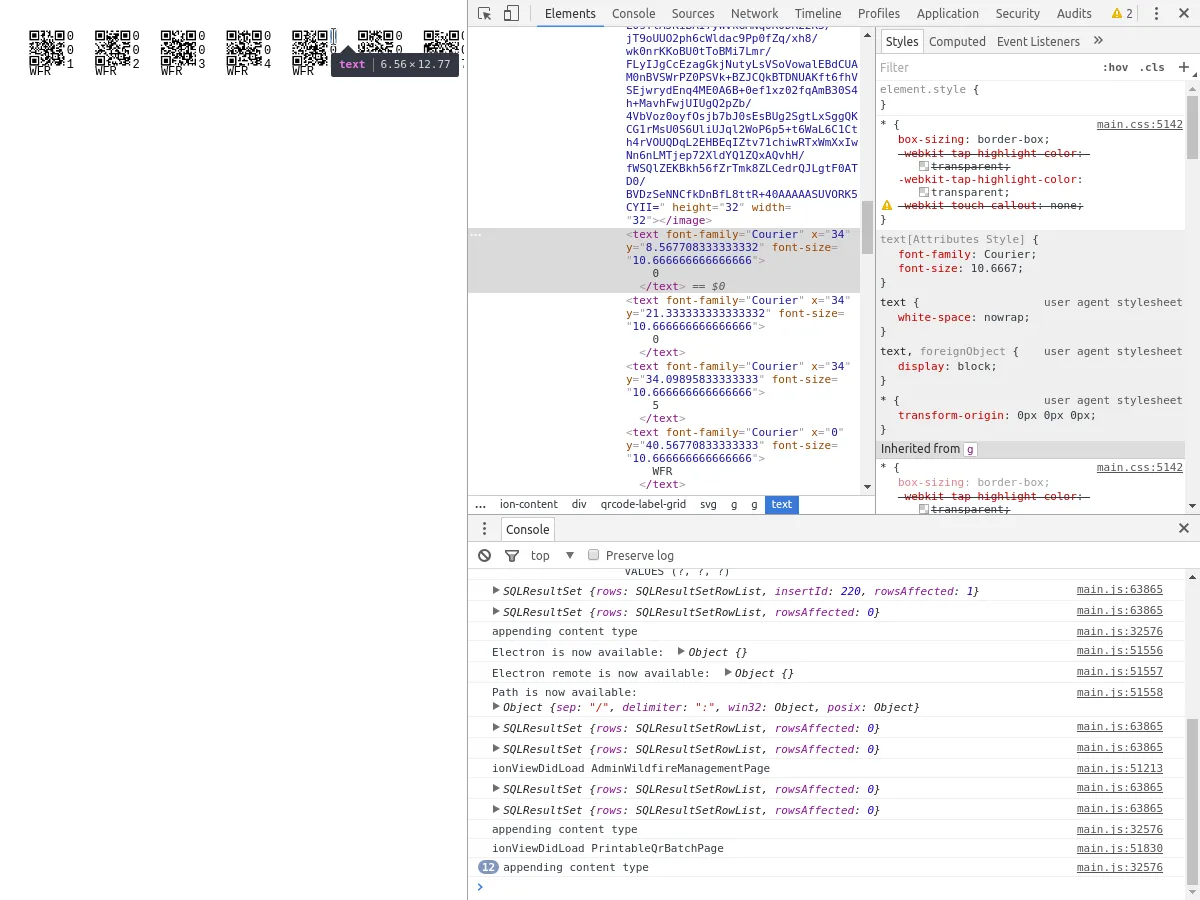The height and width of the screenshot is (900, 1200).
Task: Open the Timeline tab
Action: (x=818, y=13)
